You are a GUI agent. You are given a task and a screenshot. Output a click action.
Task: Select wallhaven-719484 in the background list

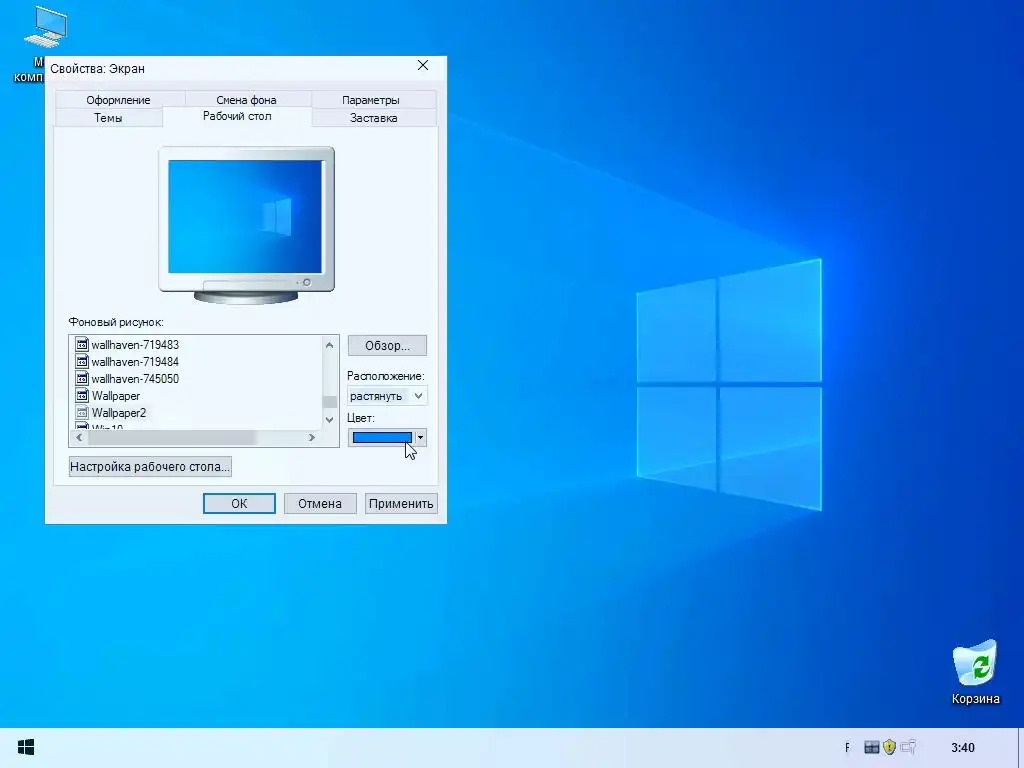coord(135,361)
